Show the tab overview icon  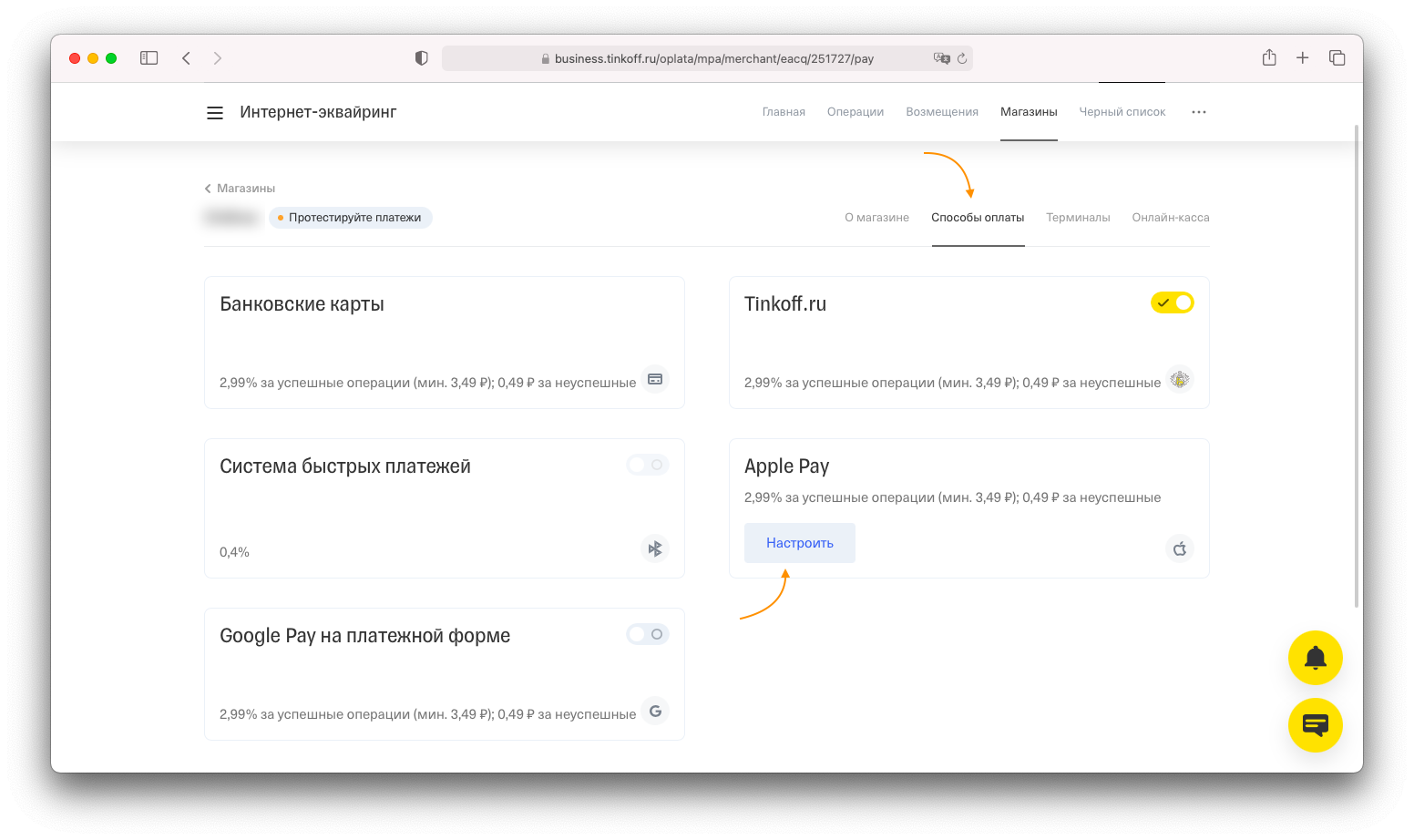point(1337,57)
